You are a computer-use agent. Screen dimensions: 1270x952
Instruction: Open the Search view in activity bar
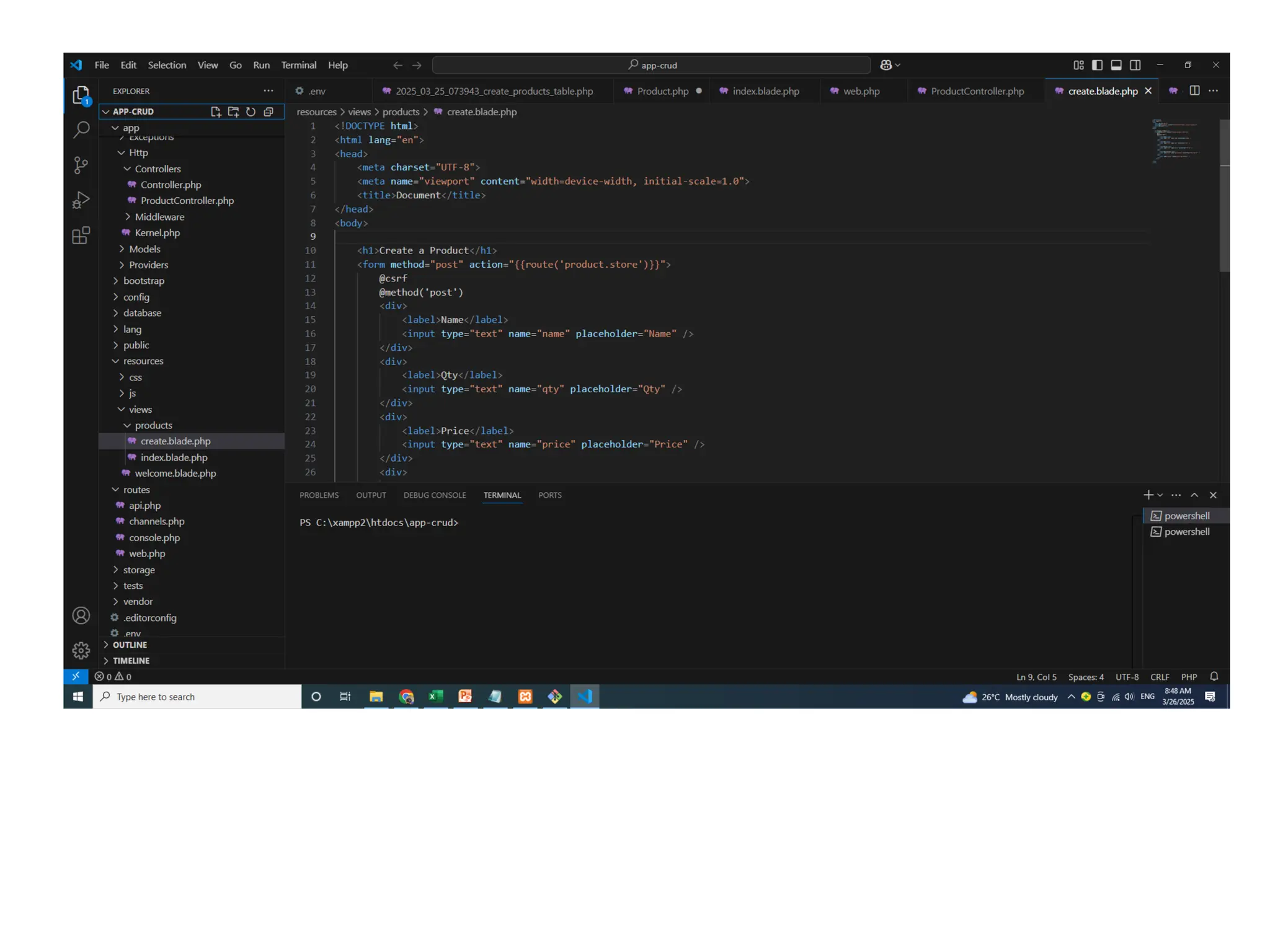(81, 130)
